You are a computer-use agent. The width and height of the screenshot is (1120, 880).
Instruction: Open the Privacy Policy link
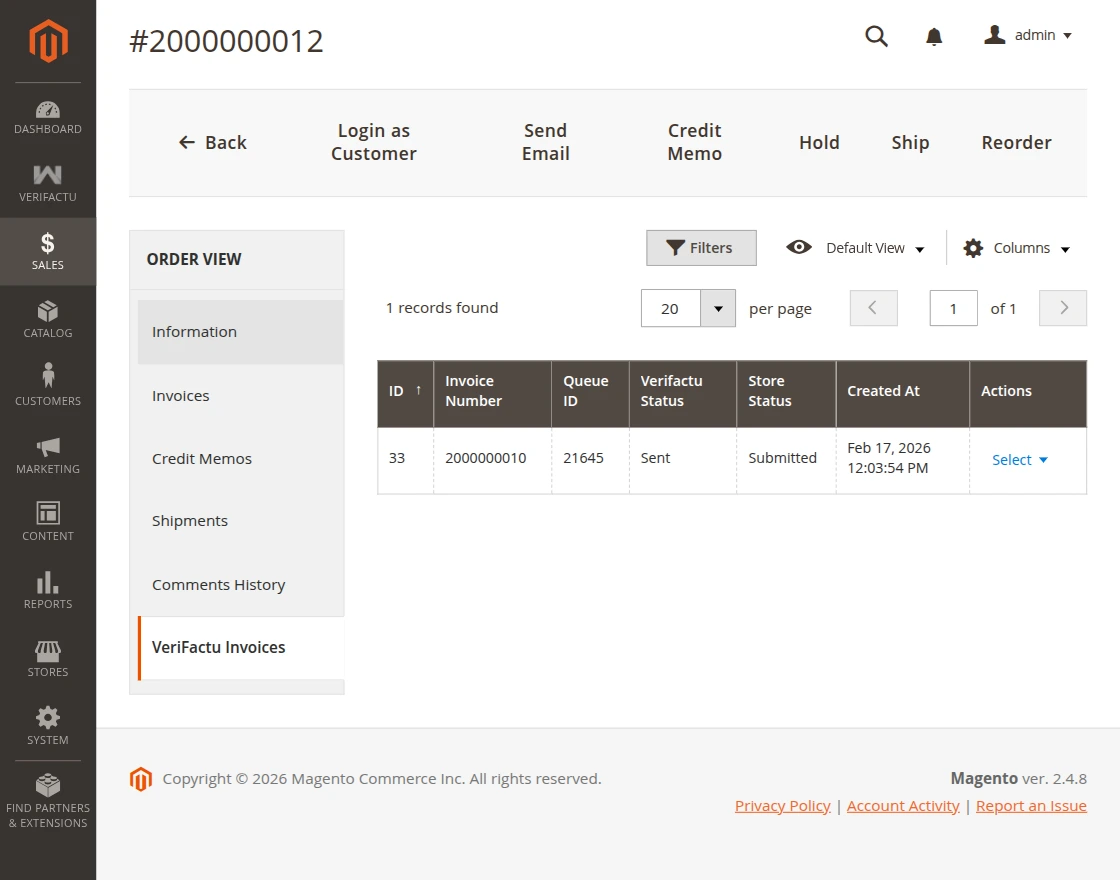tap(782, 805)
